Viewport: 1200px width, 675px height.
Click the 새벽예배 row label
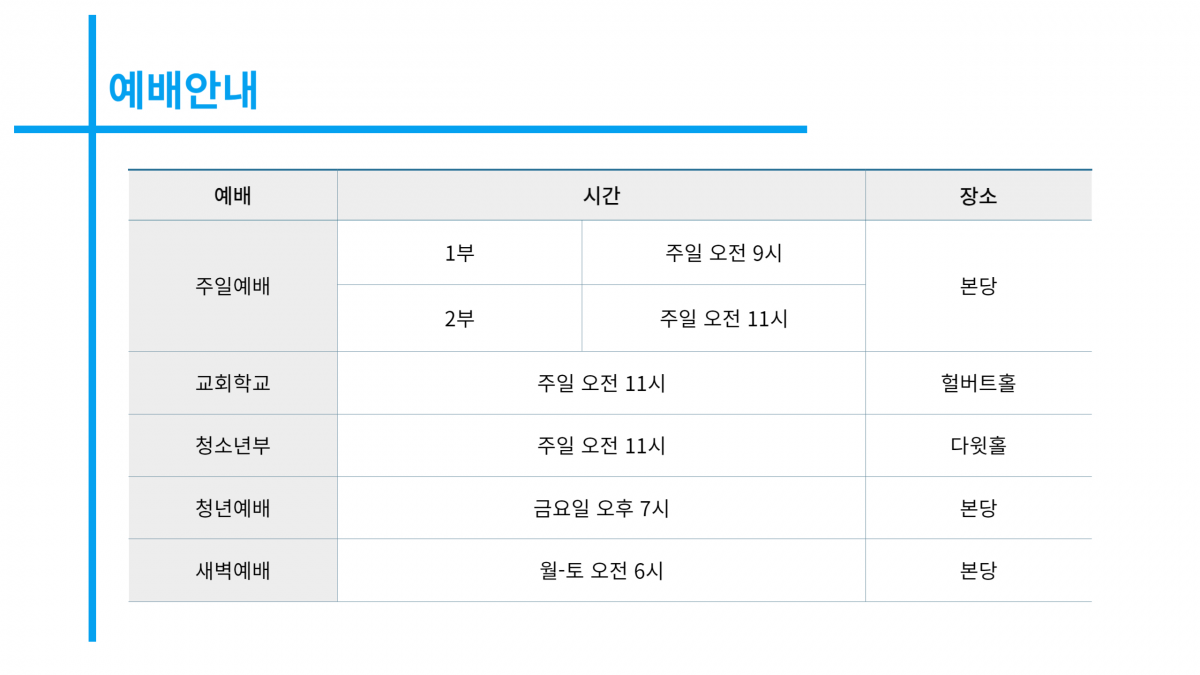click(x=233, y=571)
